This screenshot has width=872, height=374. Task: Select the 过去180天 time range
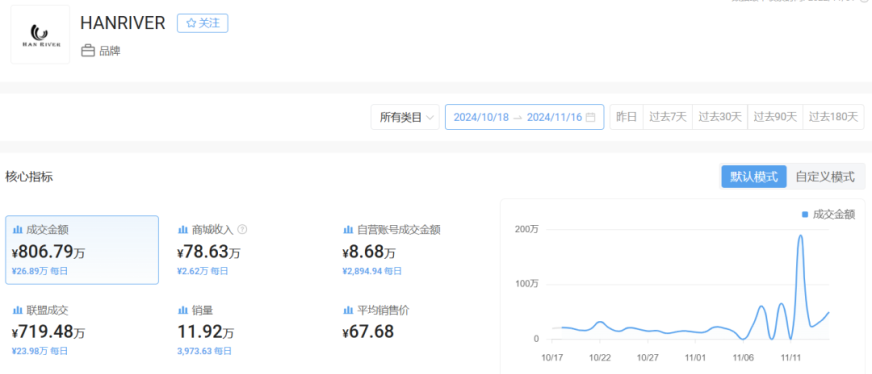[x=834, y=117]
